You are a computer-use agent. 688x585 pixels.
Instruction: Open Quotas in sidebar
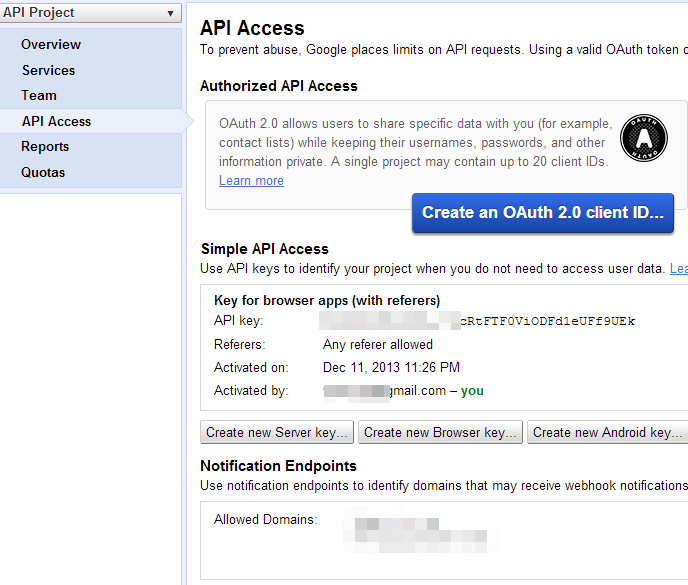[x=43, y=172]
